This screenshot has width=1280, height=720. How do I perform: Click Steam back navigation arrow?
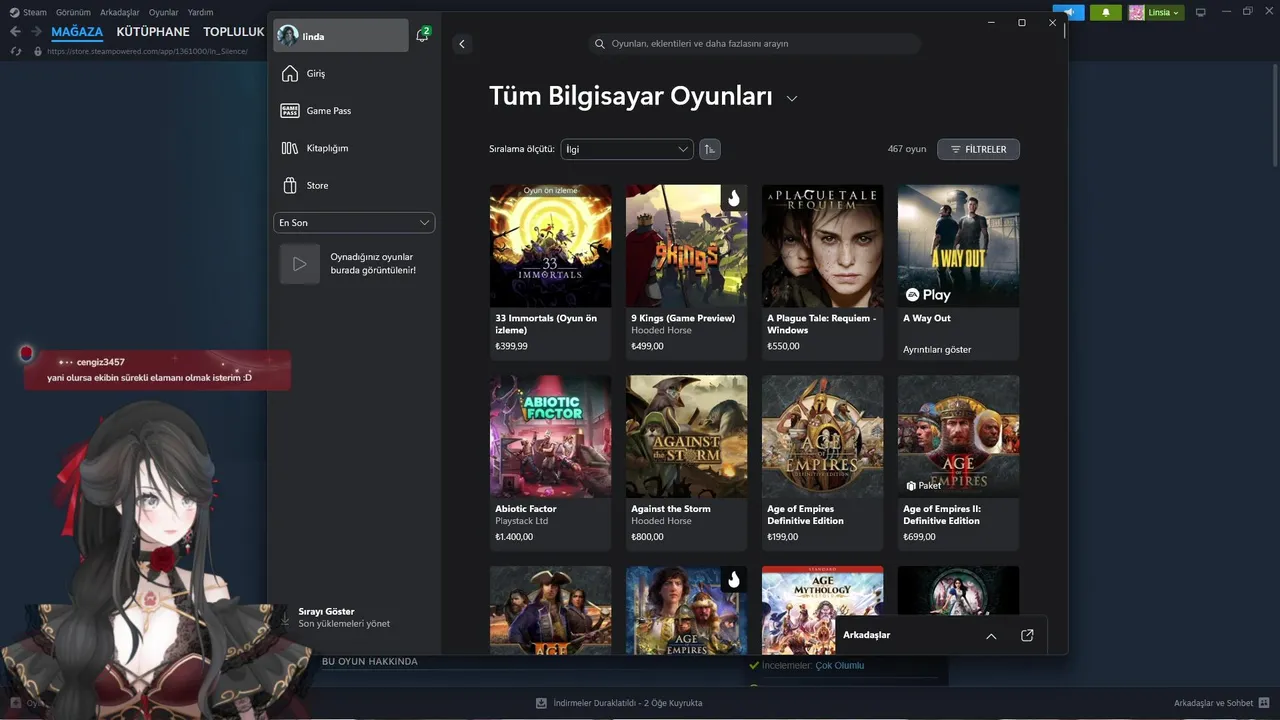[x=15, y=32]
